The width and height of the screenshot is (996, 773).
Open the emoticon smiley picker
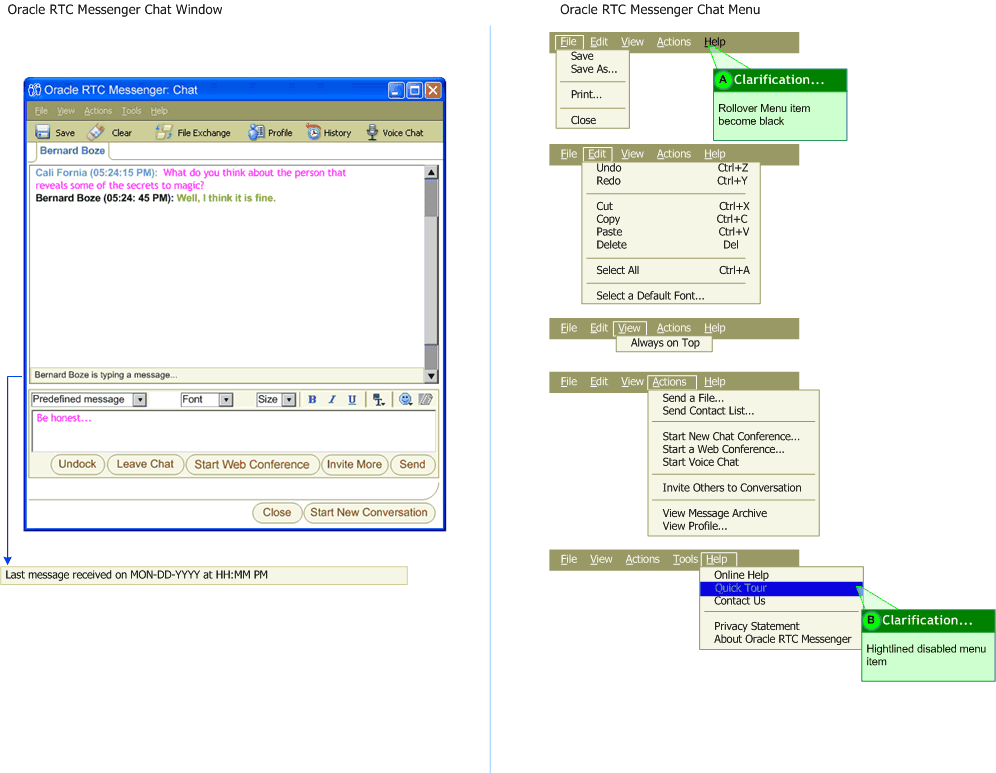[406, 399]
